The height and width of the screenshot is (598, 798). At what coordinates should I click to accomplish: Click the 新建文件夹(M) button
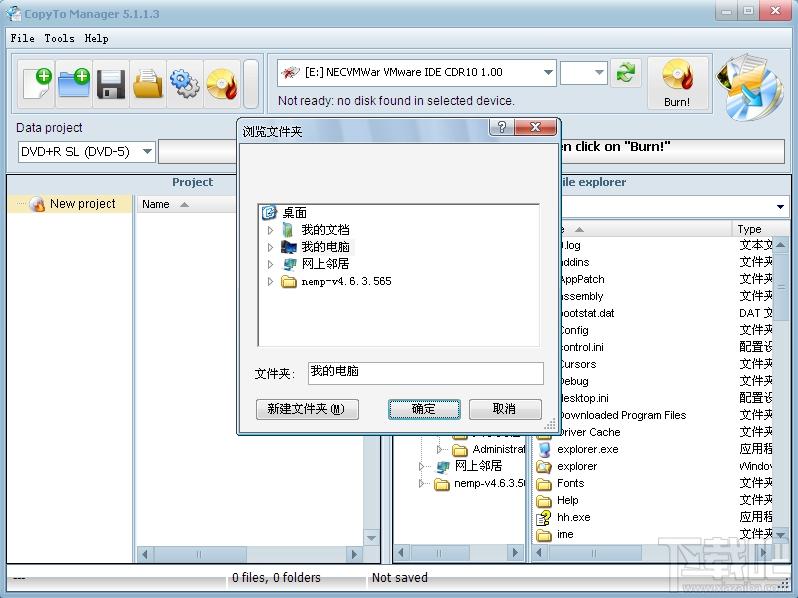click(307, 409)
